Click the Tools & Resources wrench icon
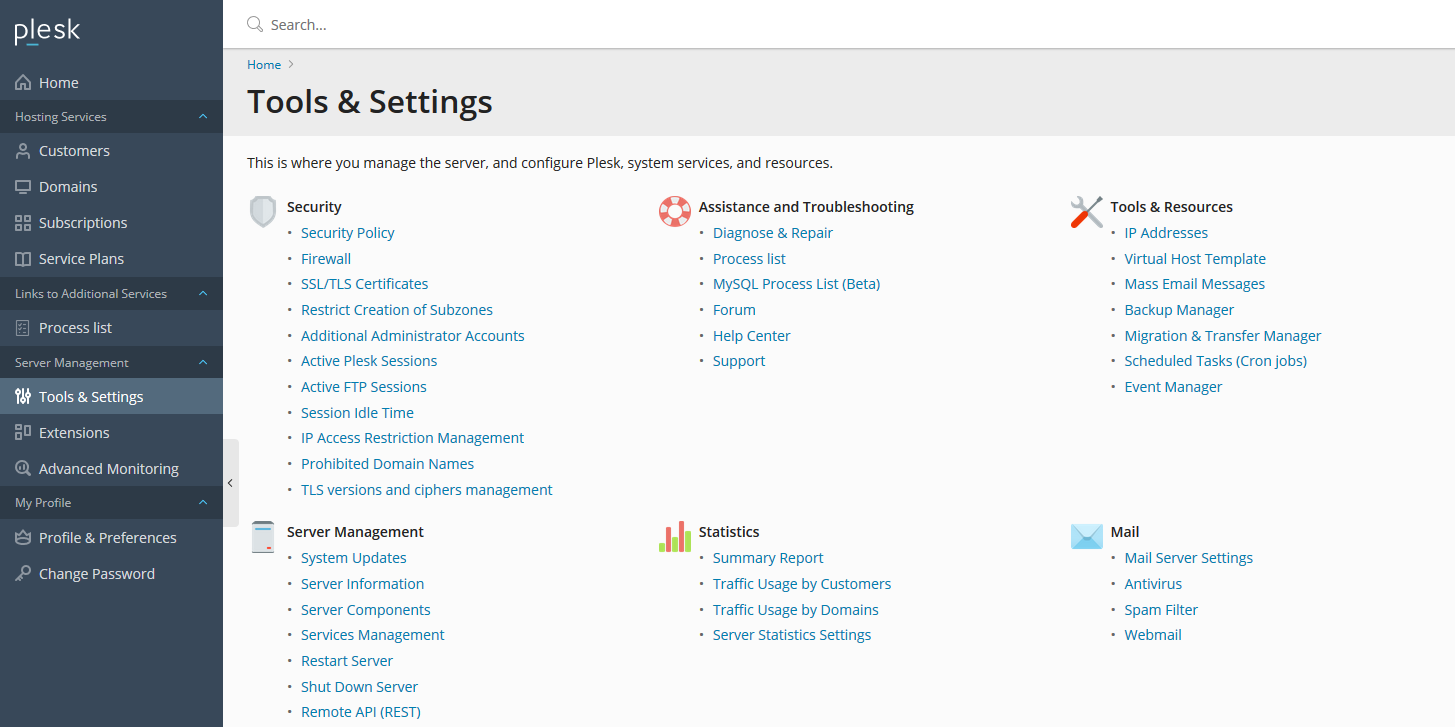 (x=1086, y=211)
